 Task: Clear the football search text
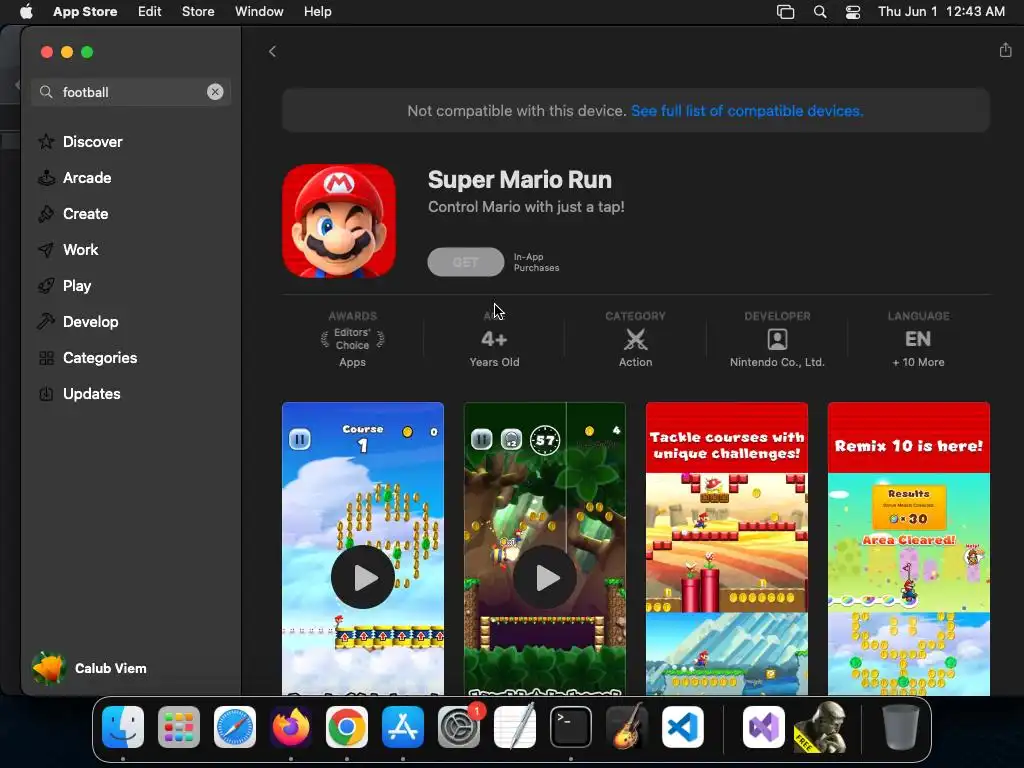click(x=215, y=92)
